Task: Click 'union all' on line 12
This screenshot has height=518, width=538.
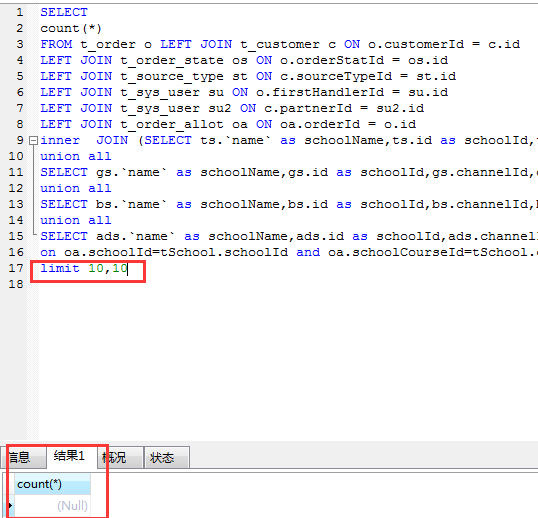Action: pos(76,188)
